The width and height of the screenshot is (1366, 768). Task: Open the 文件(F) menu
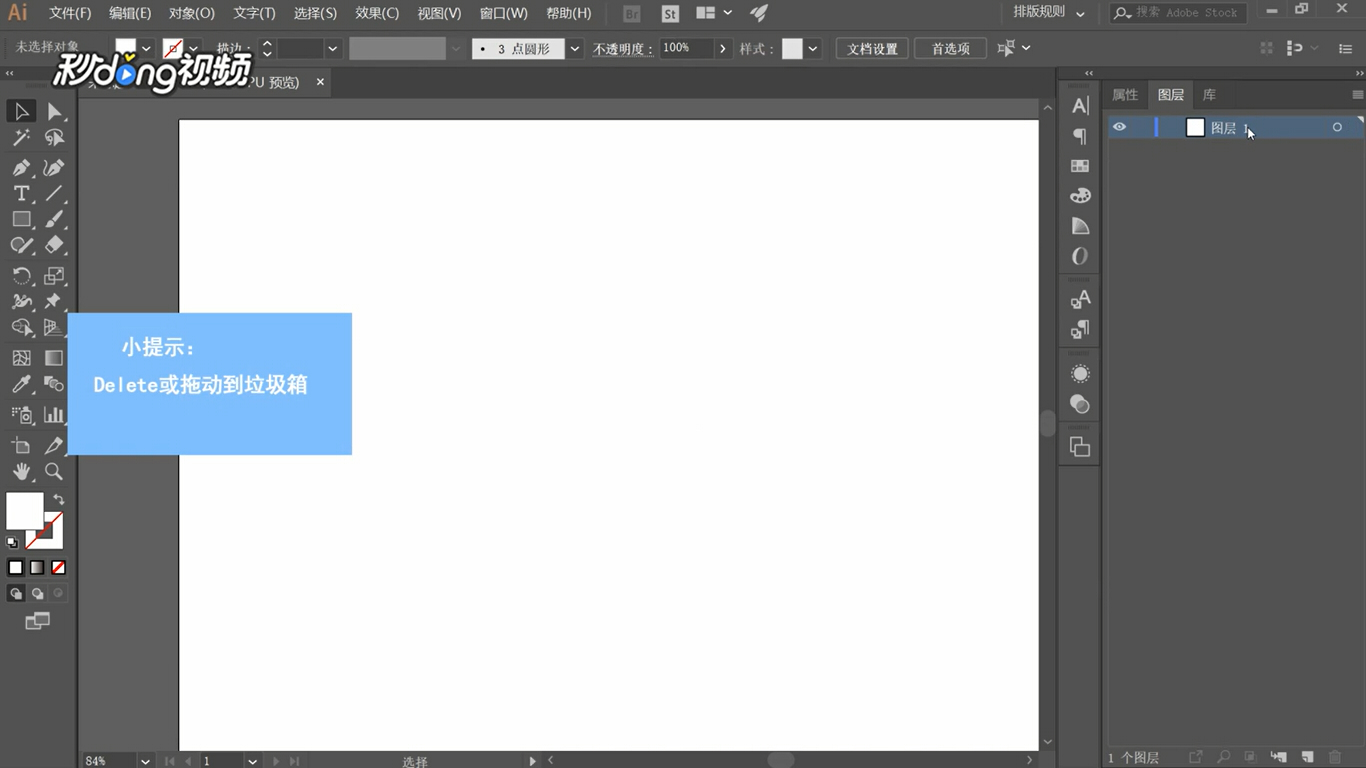tap(70, 13)
